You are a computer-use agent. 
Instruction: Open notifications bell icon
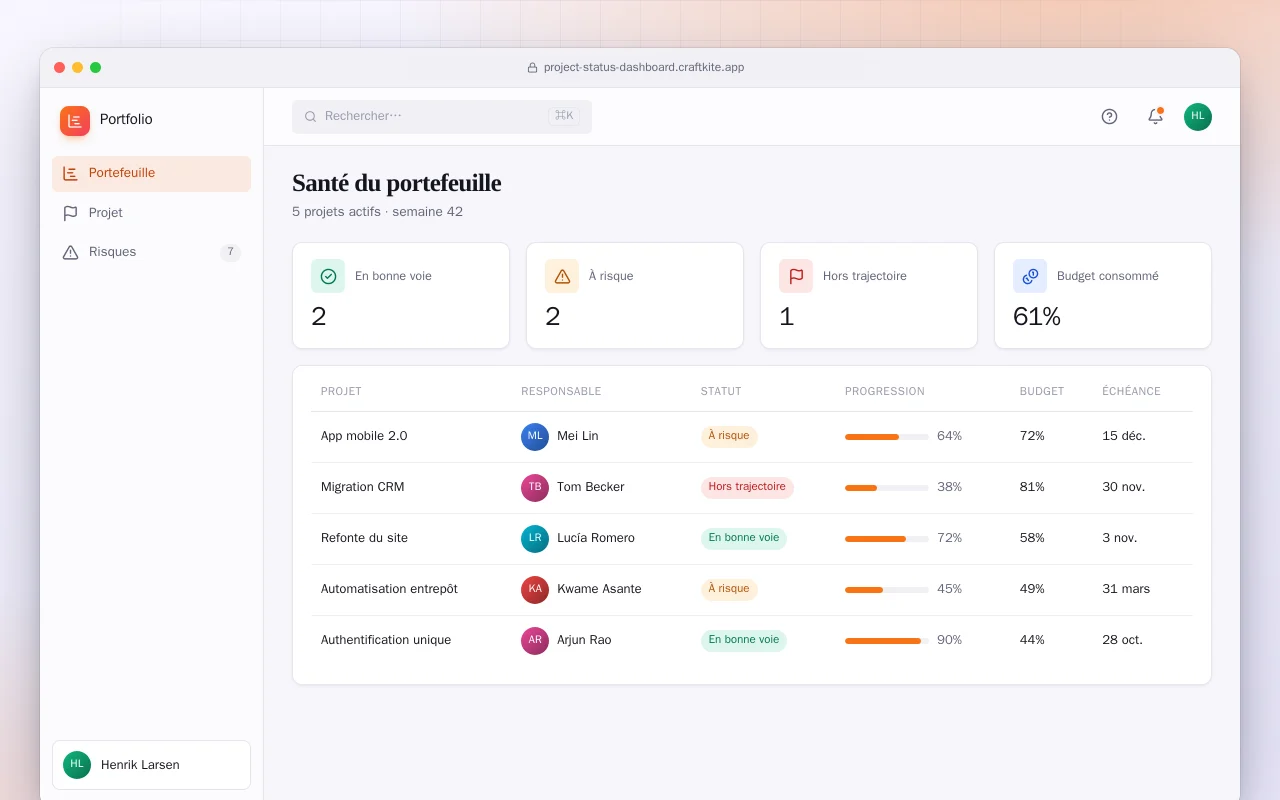tap(1155, 116)
